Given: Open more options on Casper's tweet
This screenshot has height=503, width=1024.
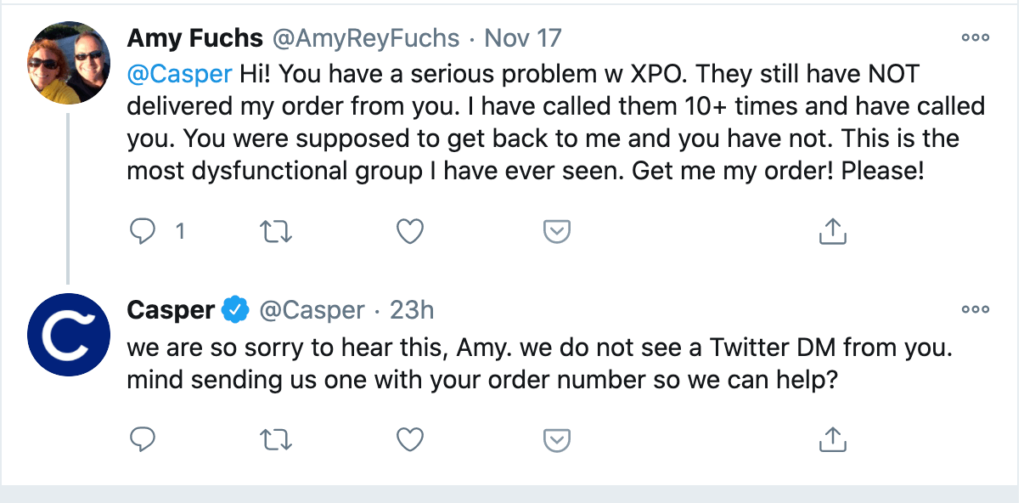Looking at the screenshot, I should click(x=974, y=310).
